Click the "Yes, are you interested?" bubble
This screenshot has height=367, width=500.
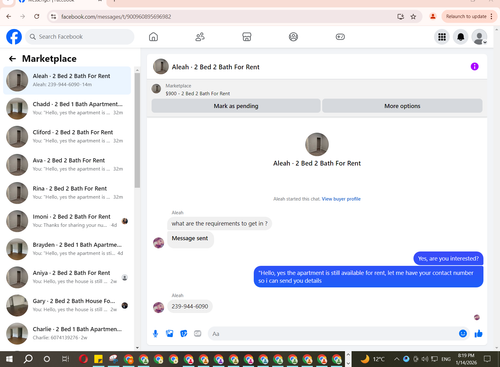point(448,259)
